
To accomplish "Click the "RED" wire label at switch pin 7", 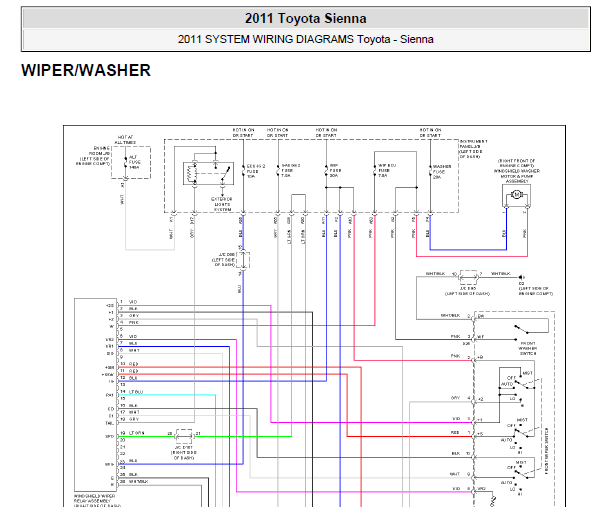I will 455,433.
